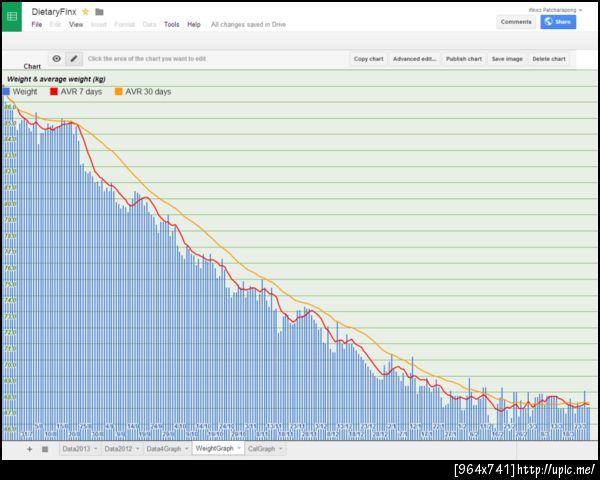The width and height of the screenshot is (600, 480).
Task: Click the blue Share button
Action: (558, 22)
